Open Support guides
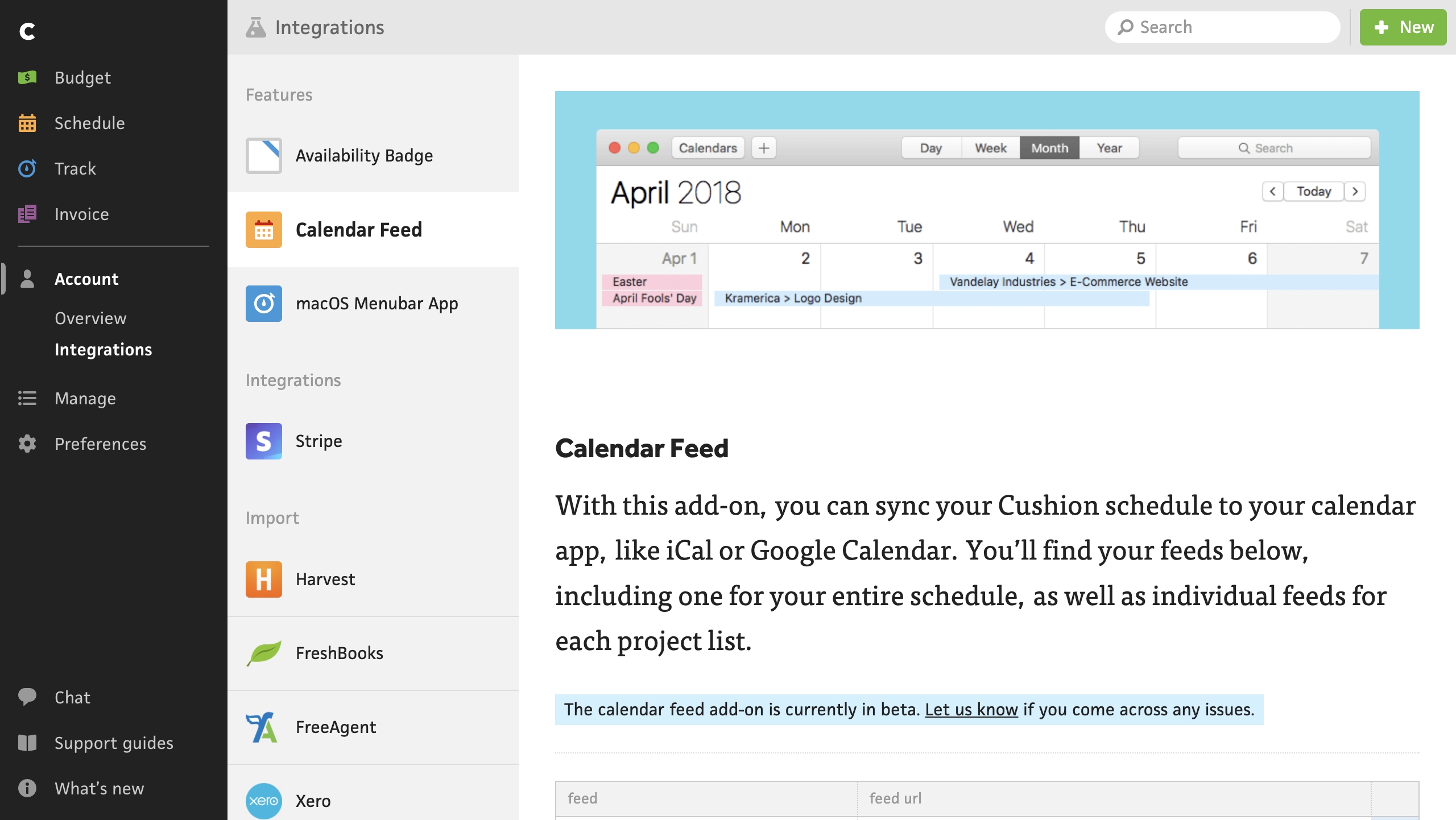Screen dimensions: 1456x820 coord(114,743)
